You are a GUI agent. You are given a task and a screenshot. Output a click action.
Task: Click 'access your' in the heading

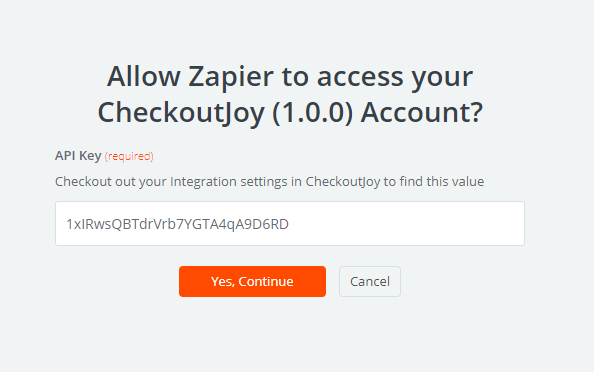click(395, 78)
